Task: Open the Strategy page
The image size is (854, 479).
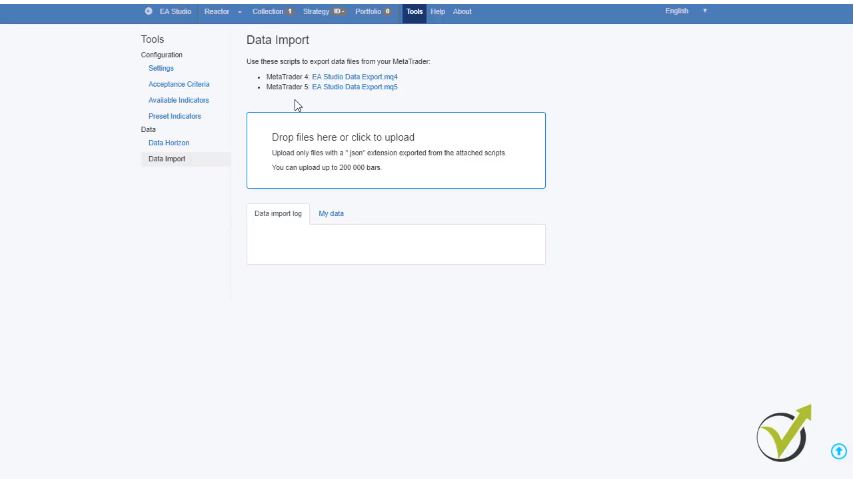Action: [x=316, y=11]
